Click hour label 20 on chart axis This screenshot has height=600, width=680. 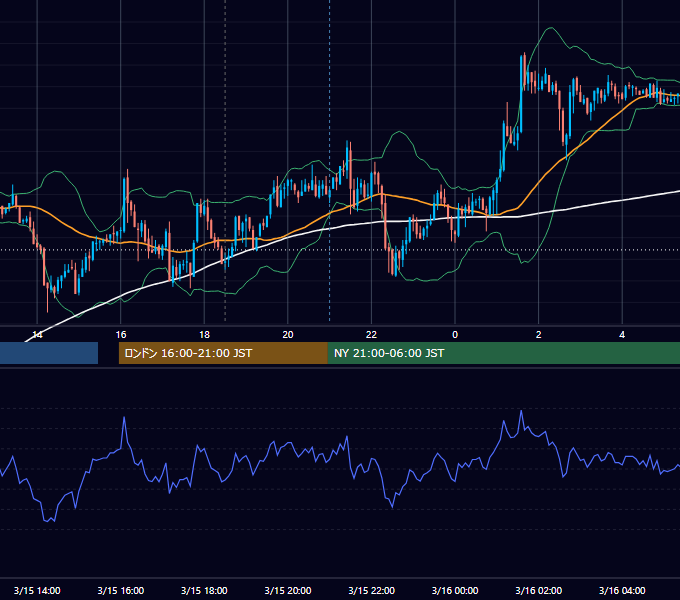[288, 335]
